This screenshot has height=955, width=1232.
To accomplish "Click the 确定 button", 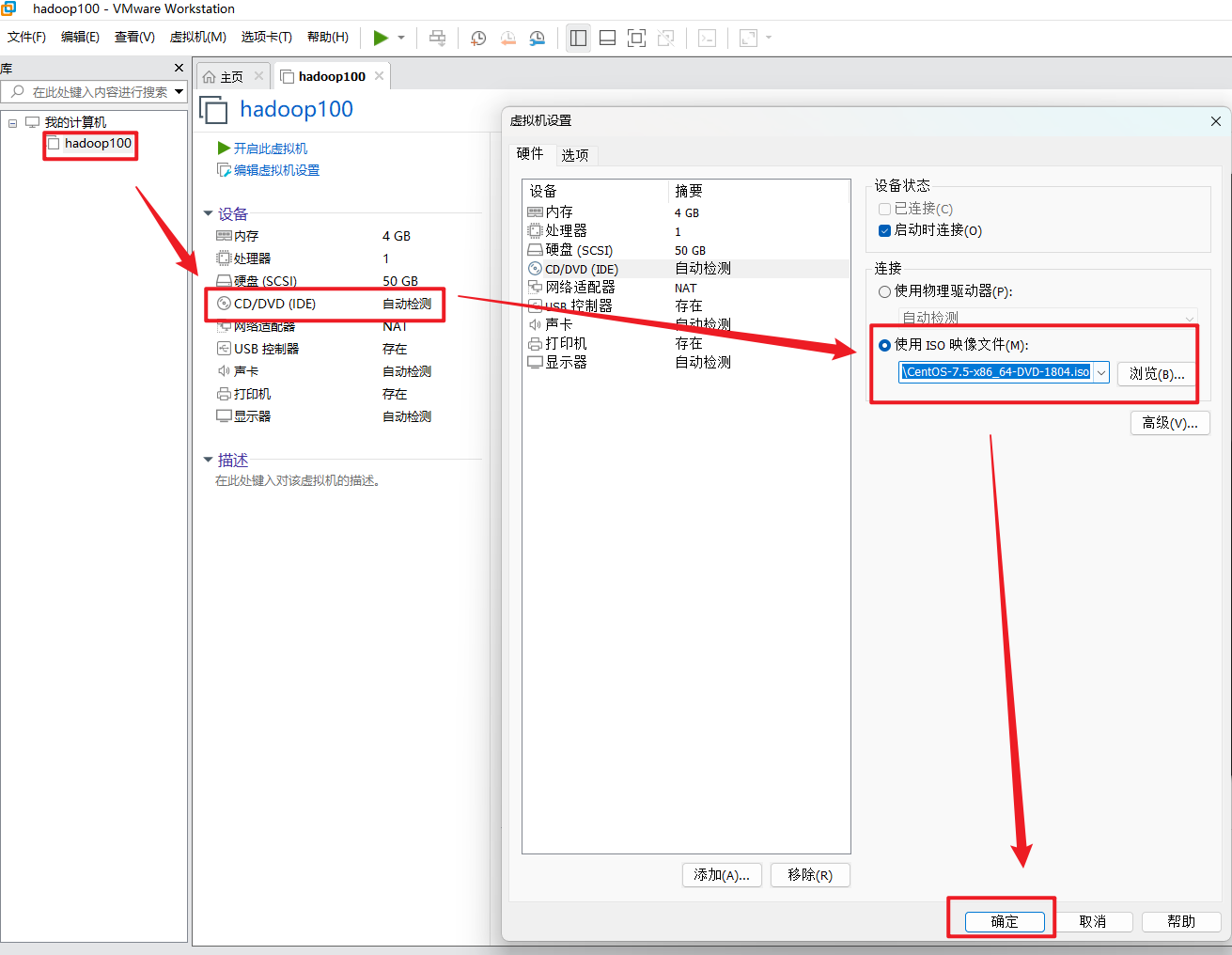I will coord(1005,922).
